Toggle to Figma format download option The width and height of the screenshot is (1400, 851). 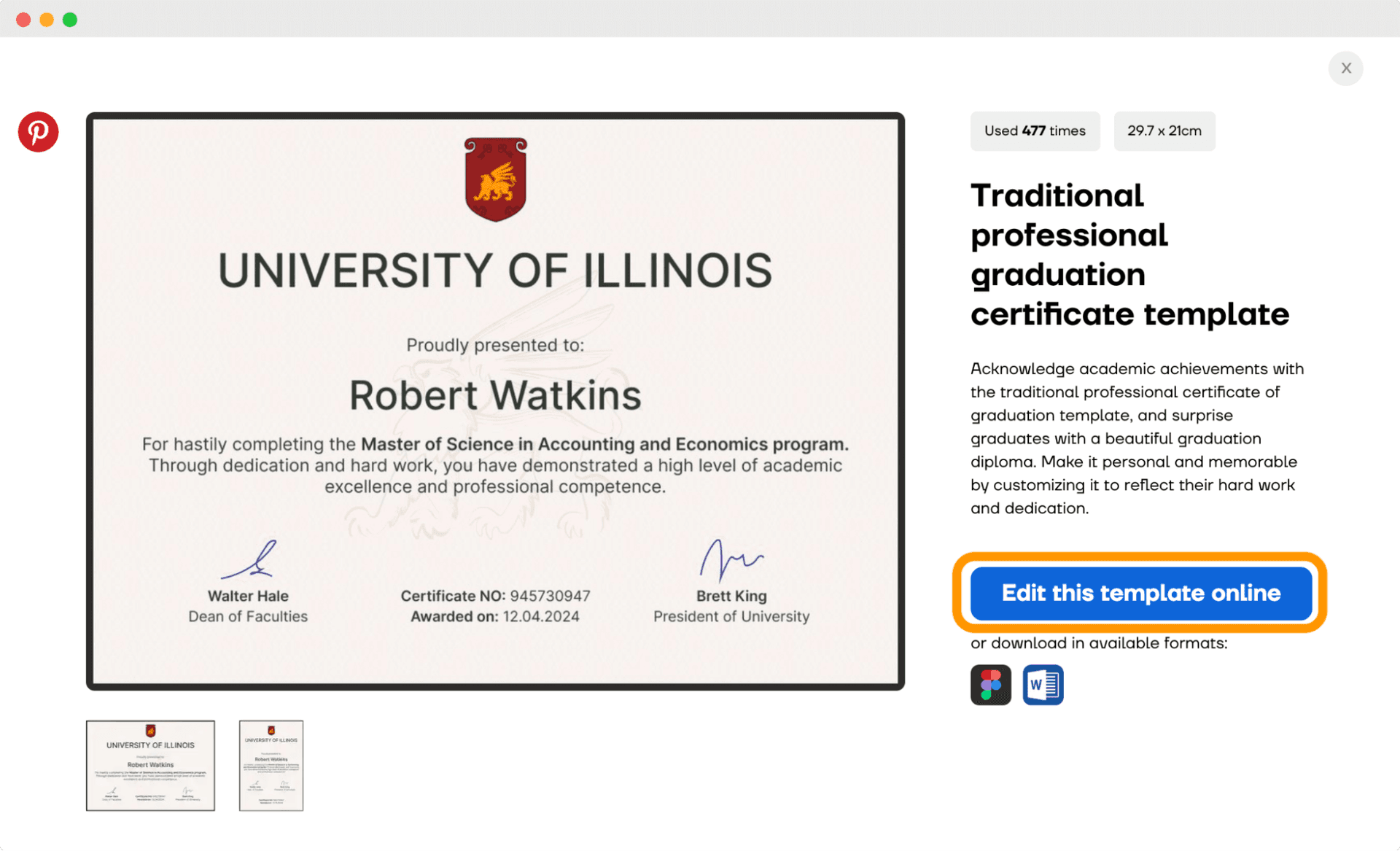point(992,685)
